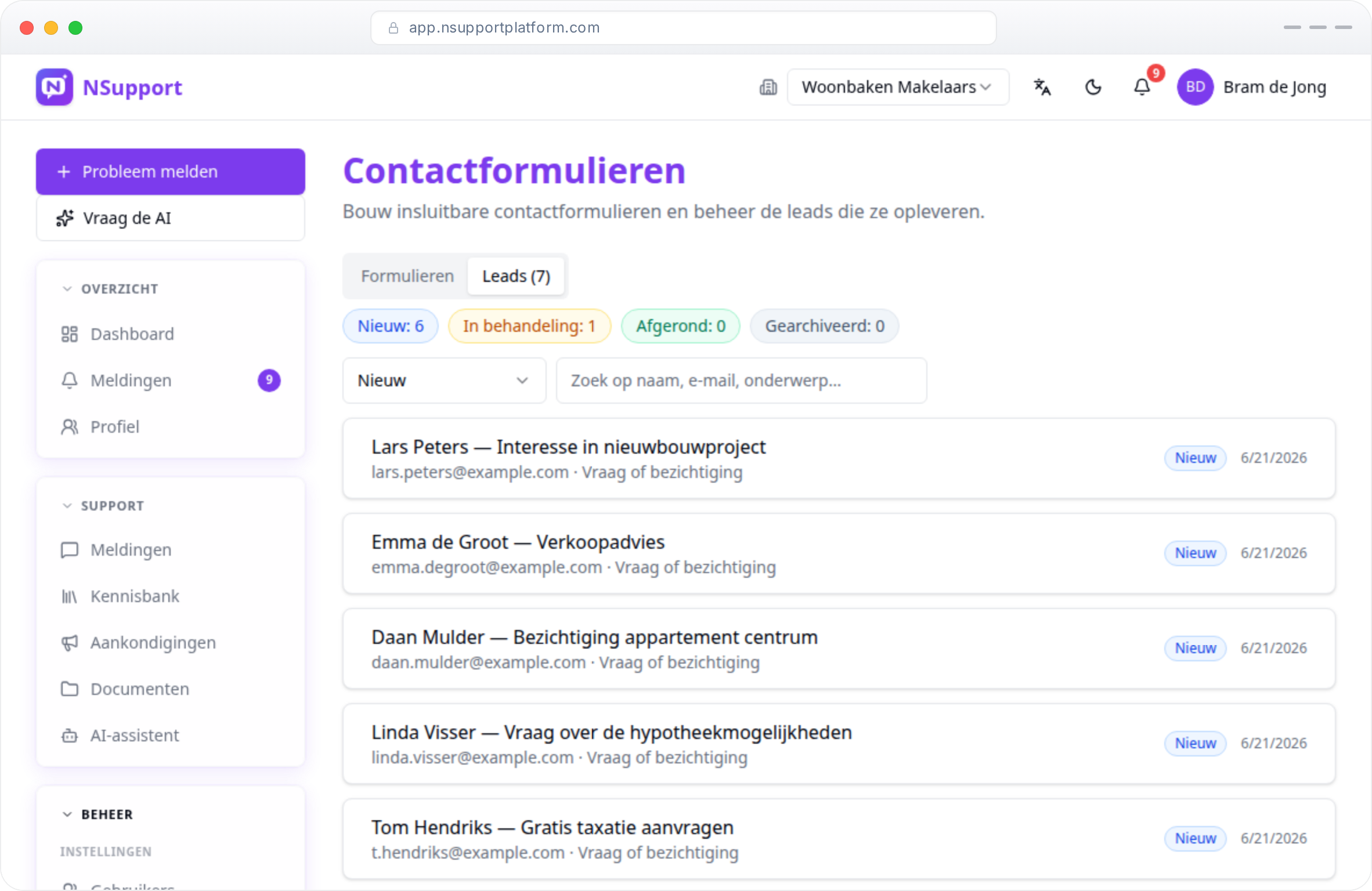1372x891 pixels.
Task: Click lars.peters@example.com email text
Action: pyautogui.click(x=470, y=473)
